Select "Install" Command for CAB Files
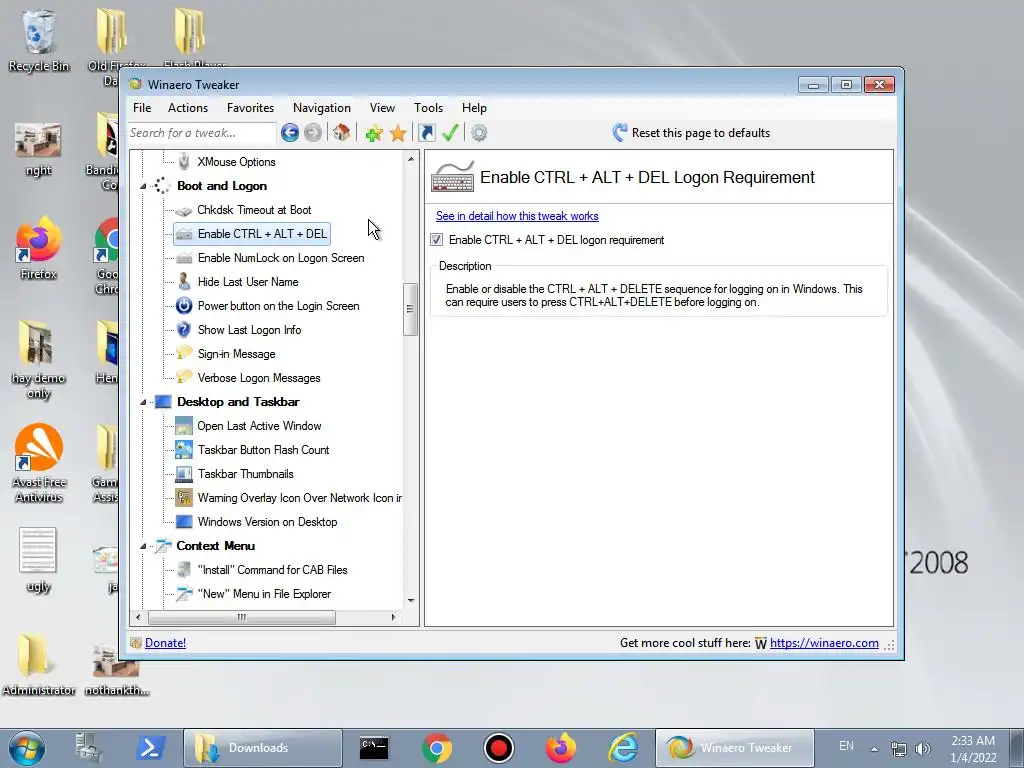This screenshot has width=1024, height=768. click(x=272, y=570)
